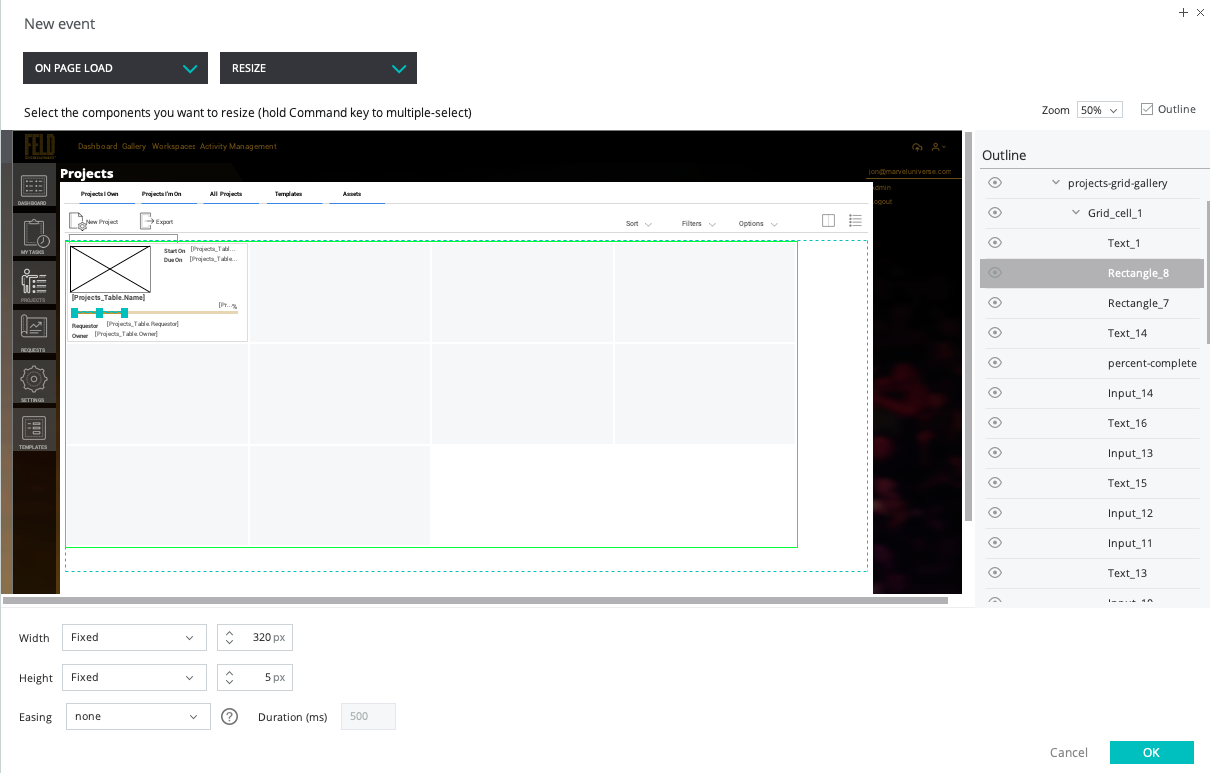Toggle visibility of the percent-complete layer
The image size is (1210, 773).
(x=995, y=363)
